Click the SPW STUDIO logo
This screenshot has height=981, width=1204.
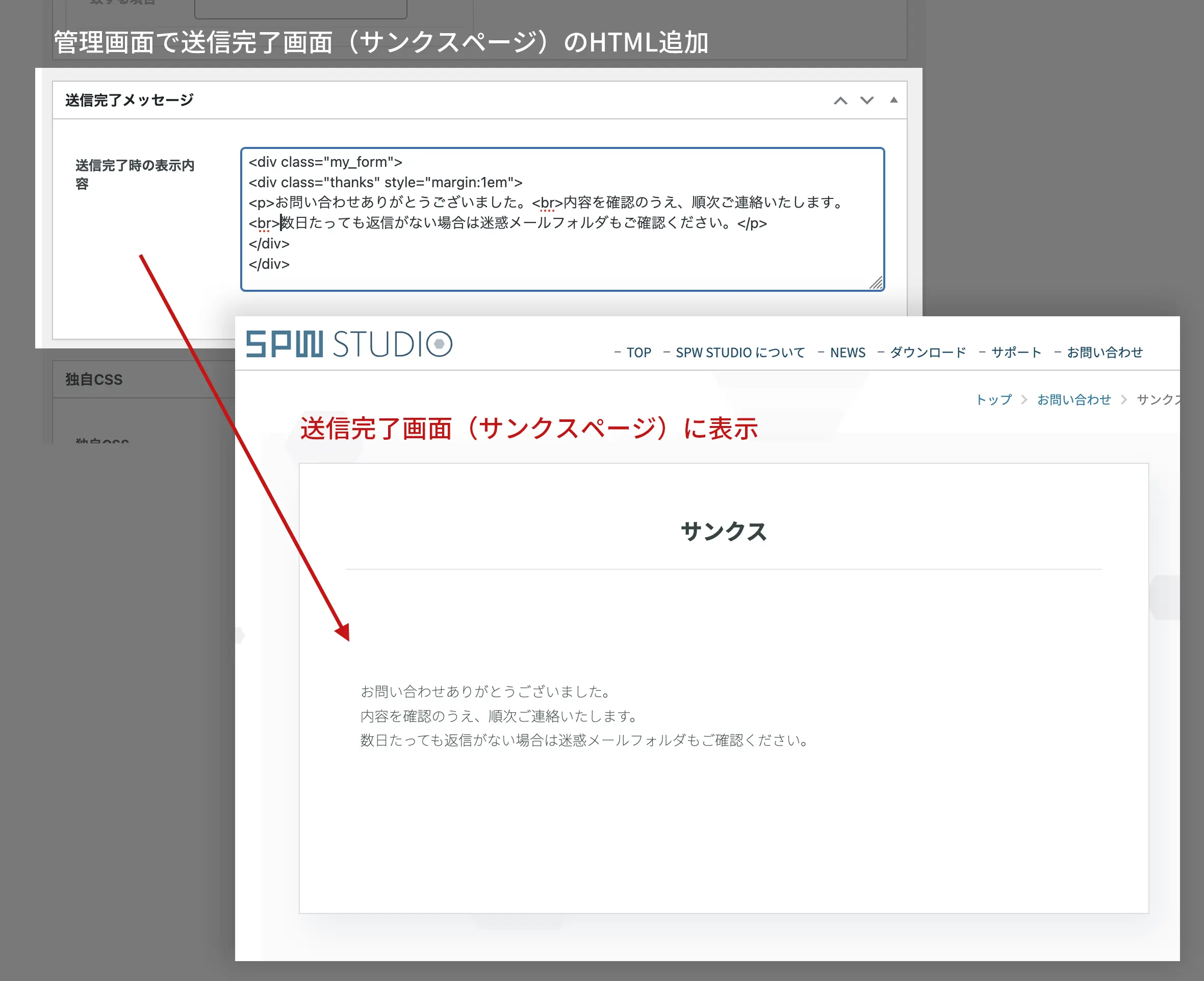pos(349,344)
